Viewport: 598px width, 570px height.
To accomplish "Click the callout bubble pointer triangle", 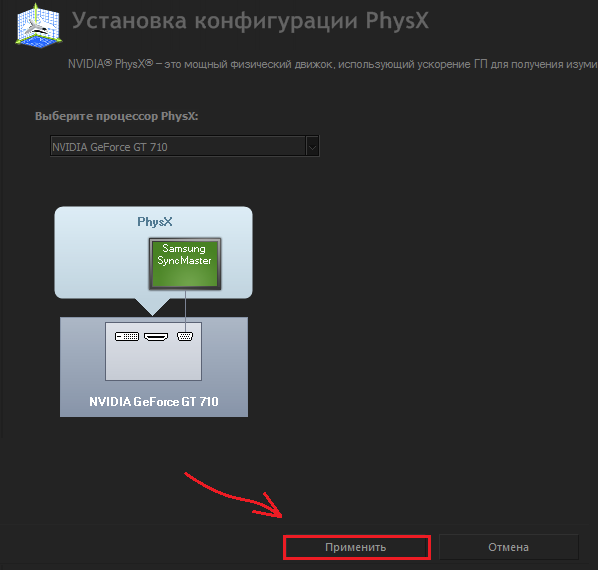I will pyautogui.click(x=153, y=306).
